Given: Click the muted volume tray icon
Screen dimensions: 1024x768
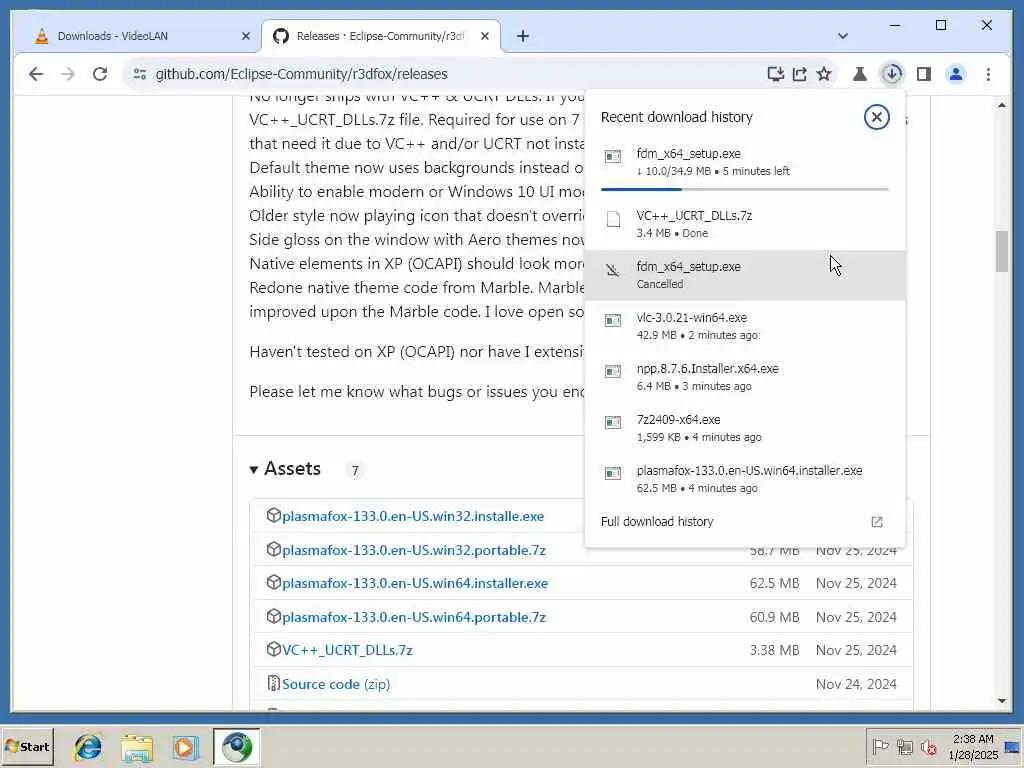Looking at the screenshot, I should [x=928, y=747].
